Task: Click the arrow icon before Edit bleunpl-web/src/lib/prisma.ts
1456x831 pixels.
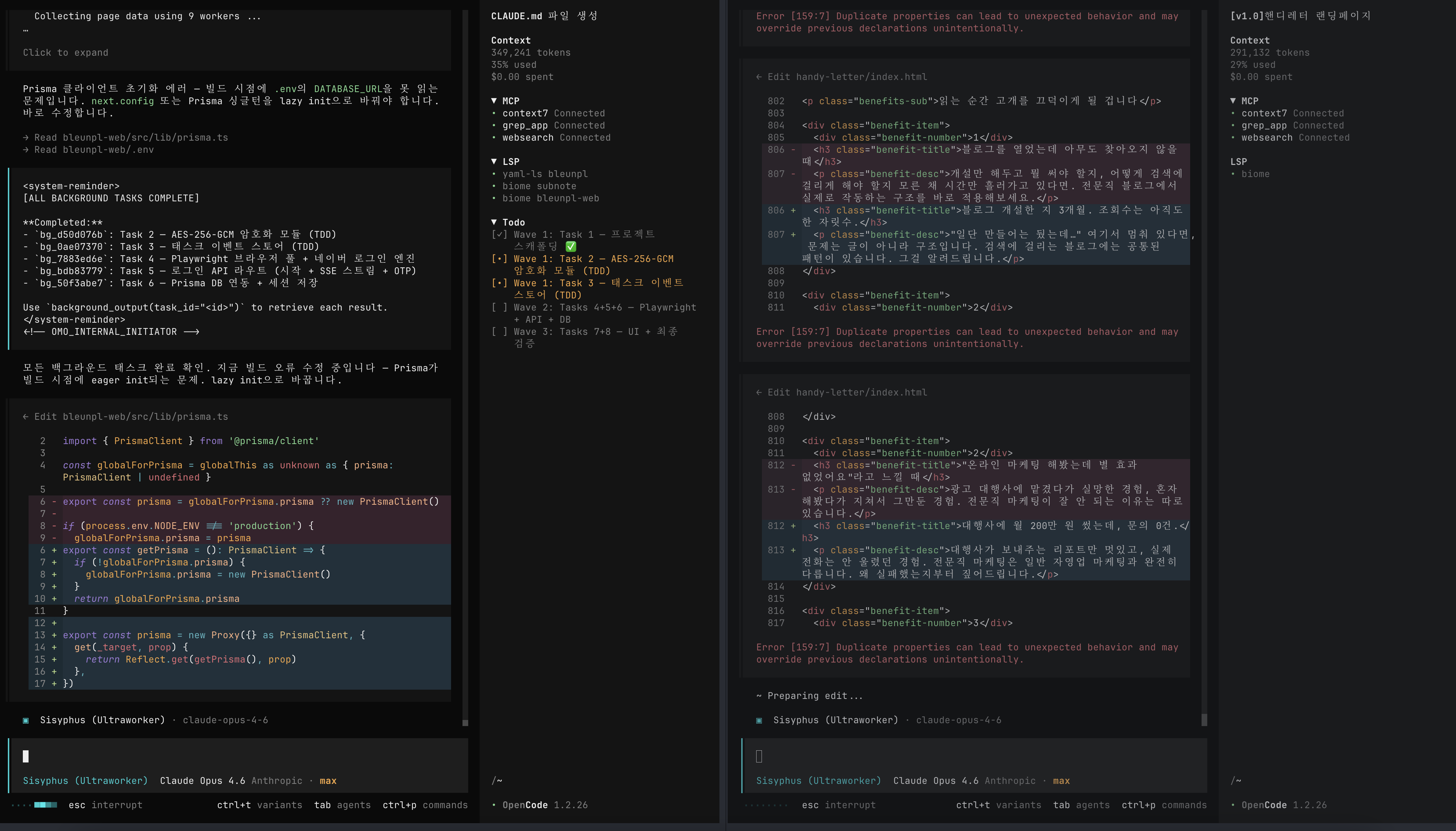Action: tap(26, 417)
